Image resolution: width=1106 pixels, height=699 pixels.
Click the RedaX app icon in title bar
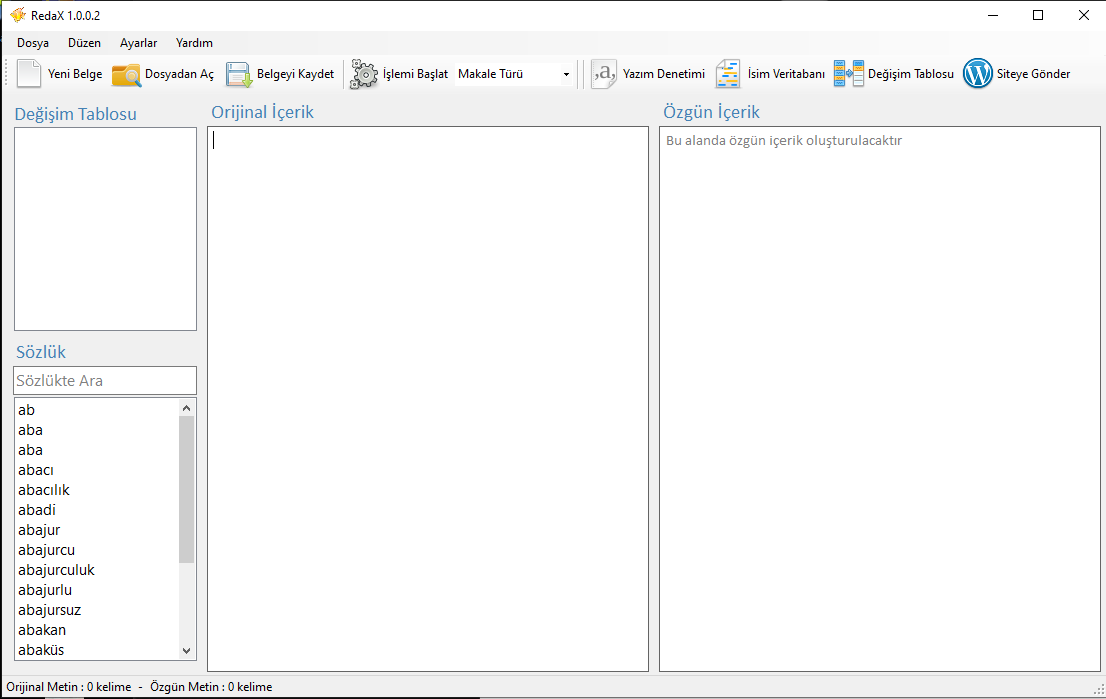pyautogui.click(x=18, y=15)
